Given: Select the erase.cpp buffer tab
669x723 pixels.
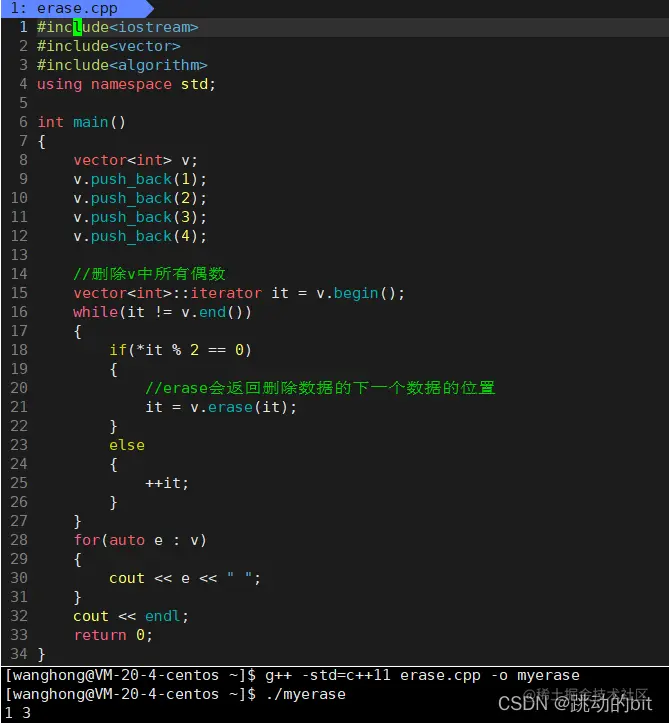Looking at the screenshot, I should coord(76,8).
